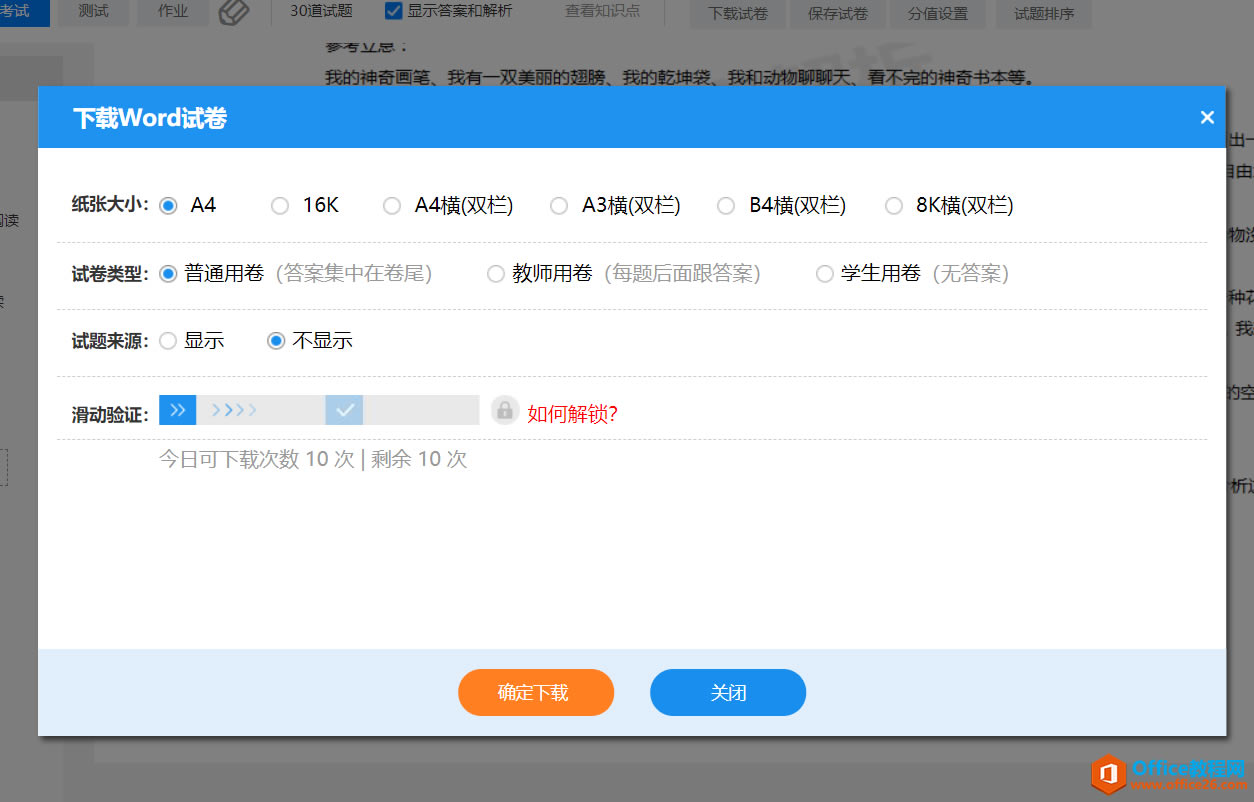Select 教师用卷 exam type
This screenshot has width=1254, height=802.
[x=495, y=274]
